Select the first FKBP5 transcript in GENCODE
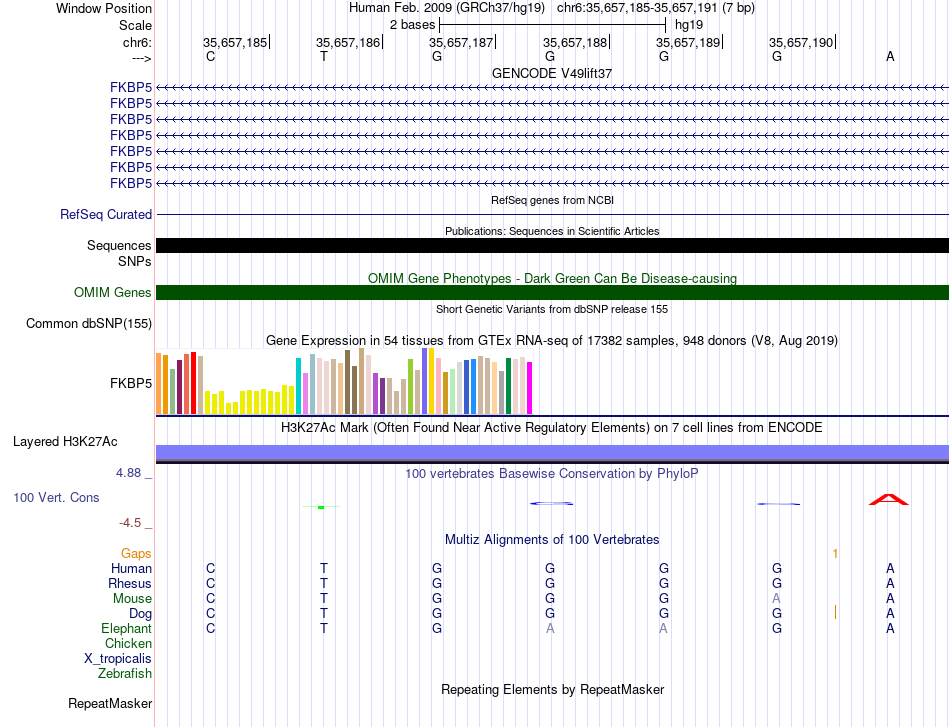 553,88
